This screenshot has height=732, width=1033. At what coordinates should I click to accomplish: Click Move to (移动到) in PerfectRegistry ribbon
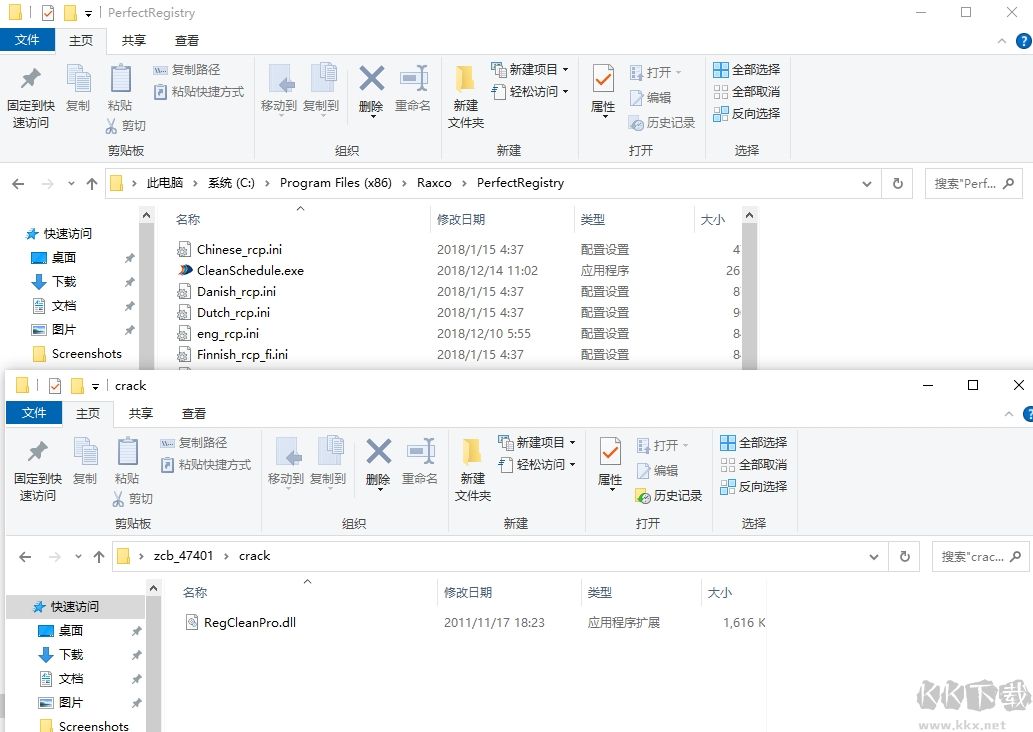[279, 89]
